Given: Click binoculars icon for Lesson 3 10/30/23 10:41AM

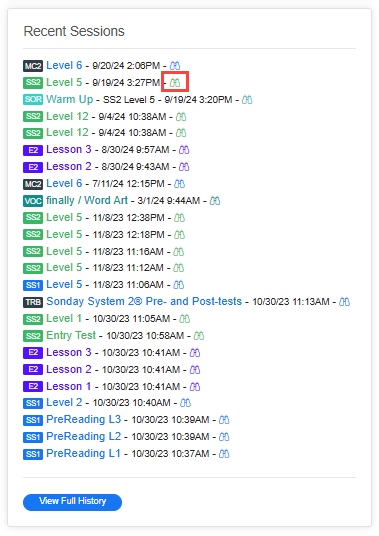Looking at the screenshot, I should click(x=195, y=353).
